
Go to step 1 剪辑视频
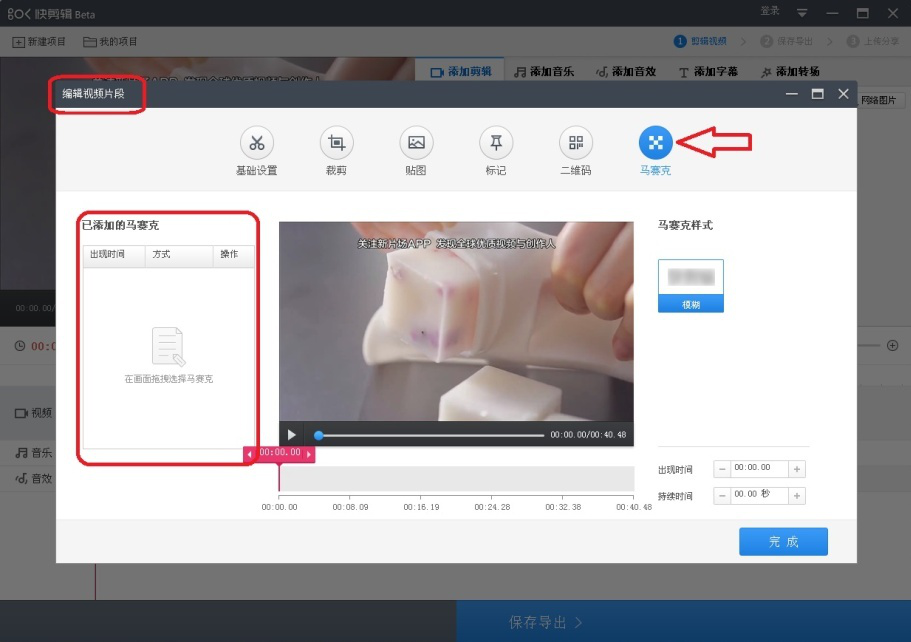[700, 41]
